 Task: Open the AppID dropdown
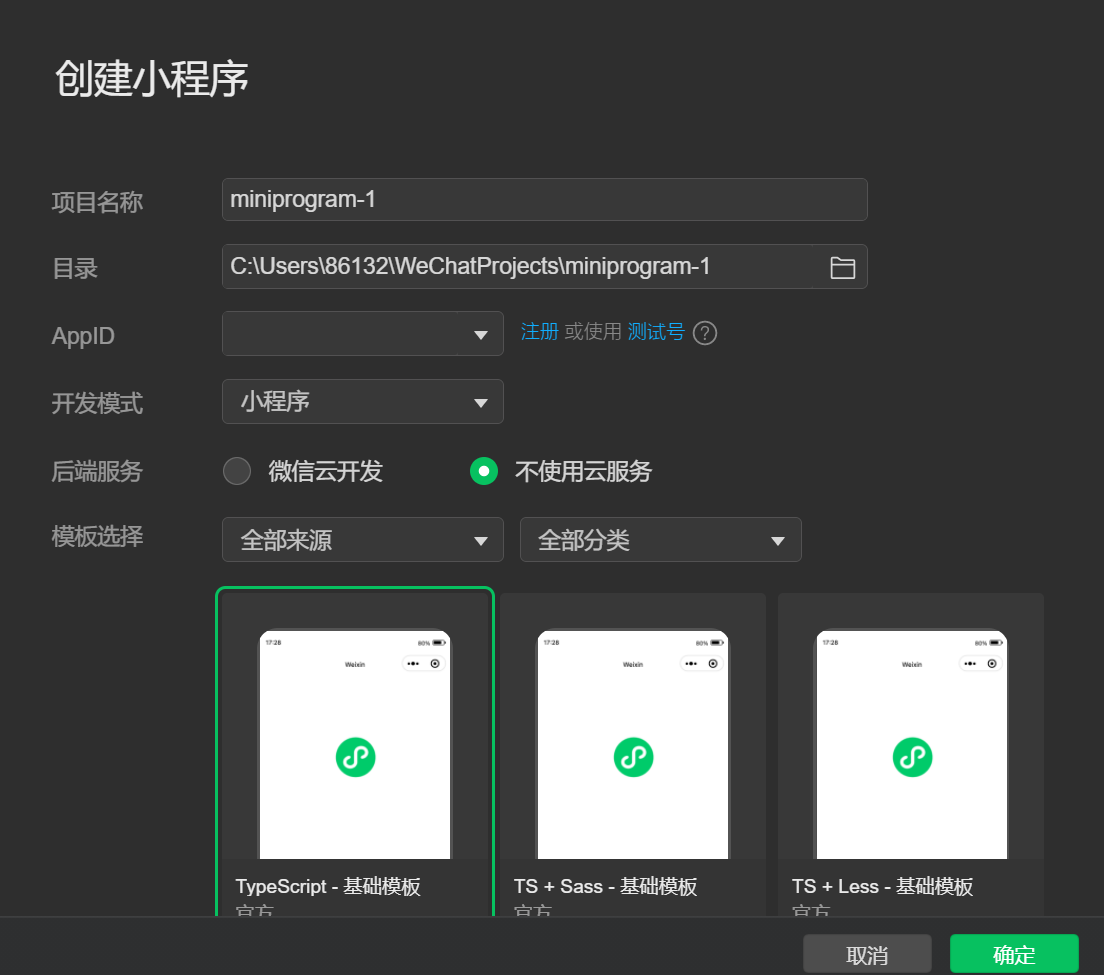point(363,334)
